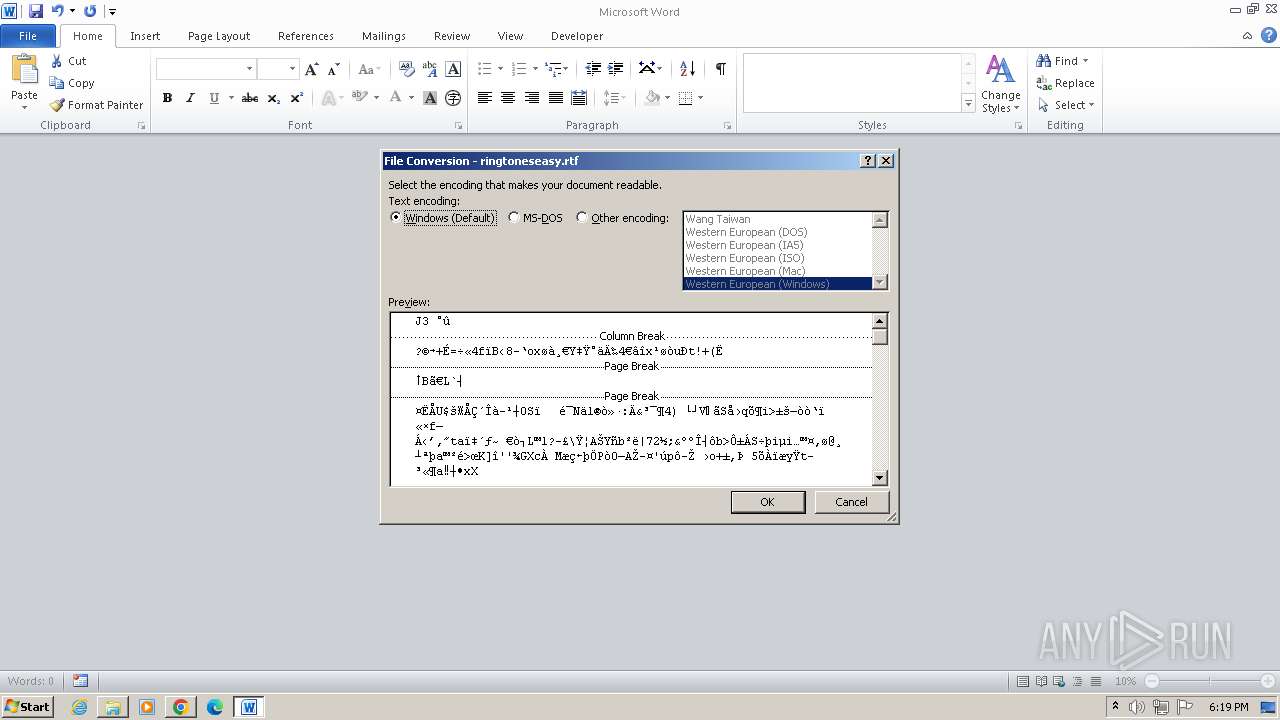Click the Sort icon
The width and height of the screenshot is (1280, 720).
click(687, 69)
